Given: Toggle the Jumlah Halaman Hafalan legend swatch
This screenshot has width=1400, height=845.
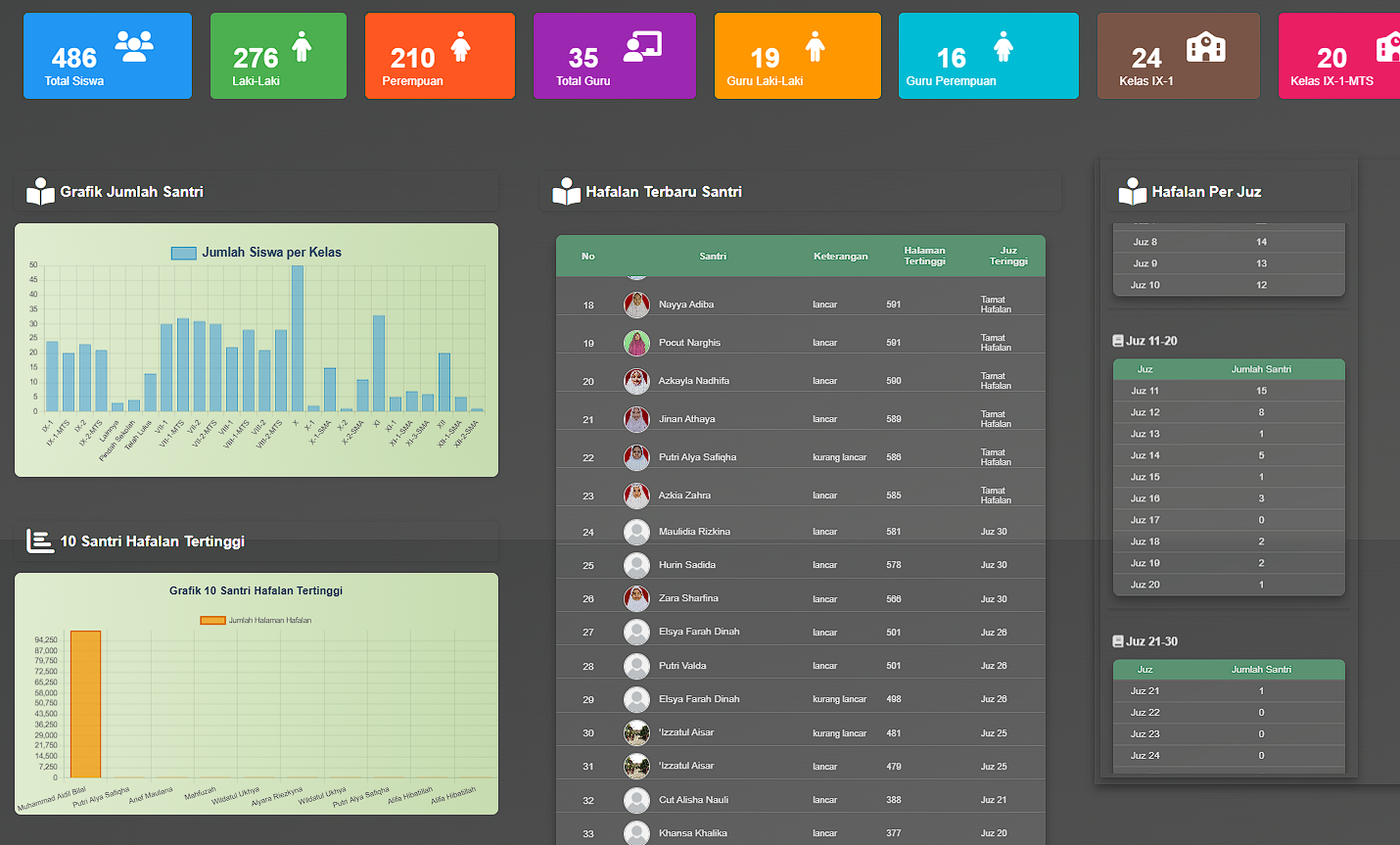Looking at the screenshot, I should coord(212,620).
